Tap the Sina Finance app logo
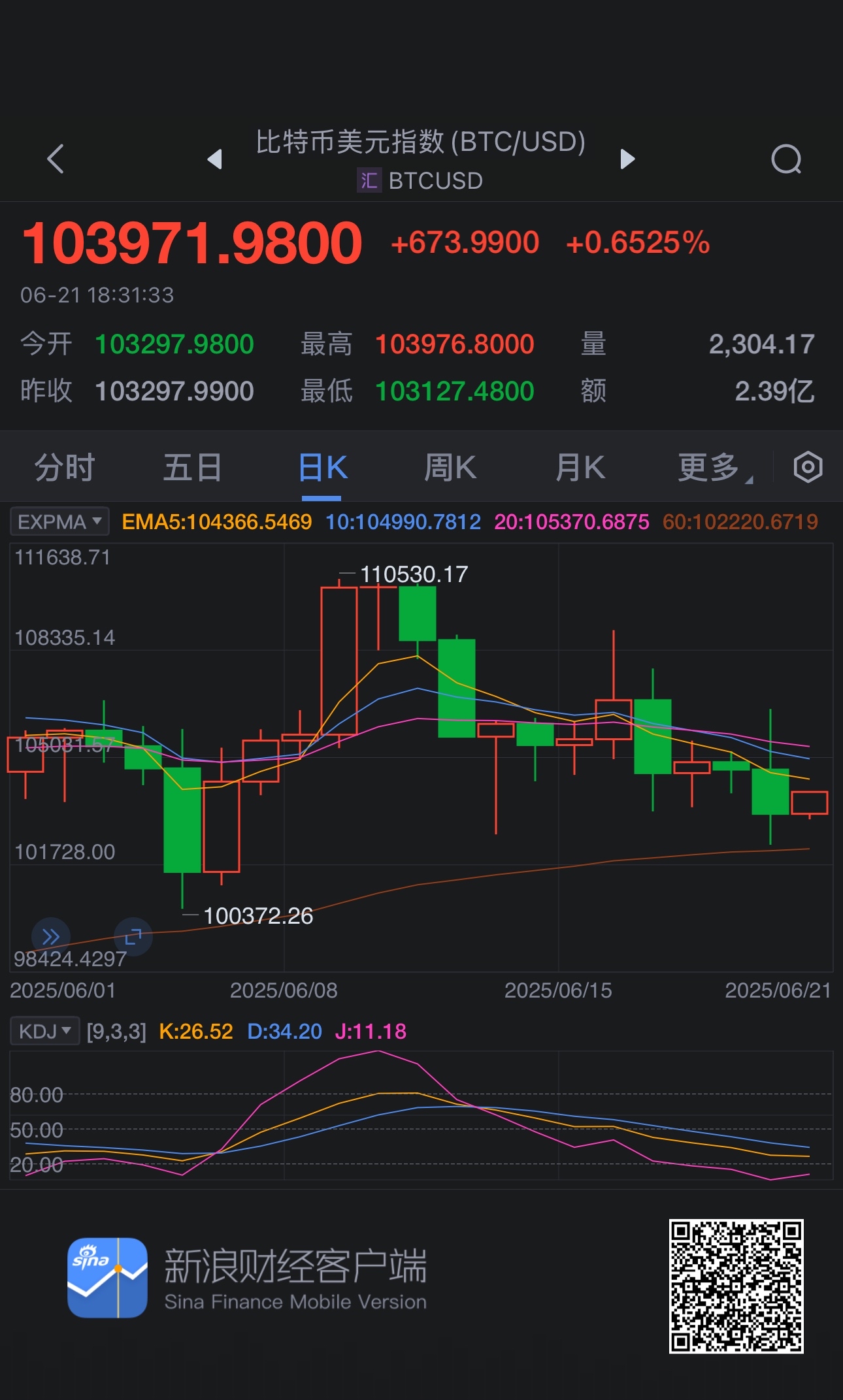Image resolution: width=843 pixels, height=1400 pixels. click(107, 1277)
